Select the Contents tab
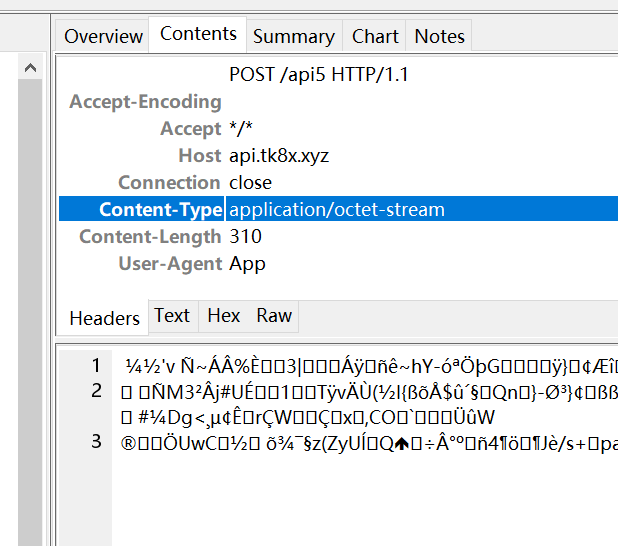Image resolution: width=618 pixels, height=546 pixels. coord(198,34)
